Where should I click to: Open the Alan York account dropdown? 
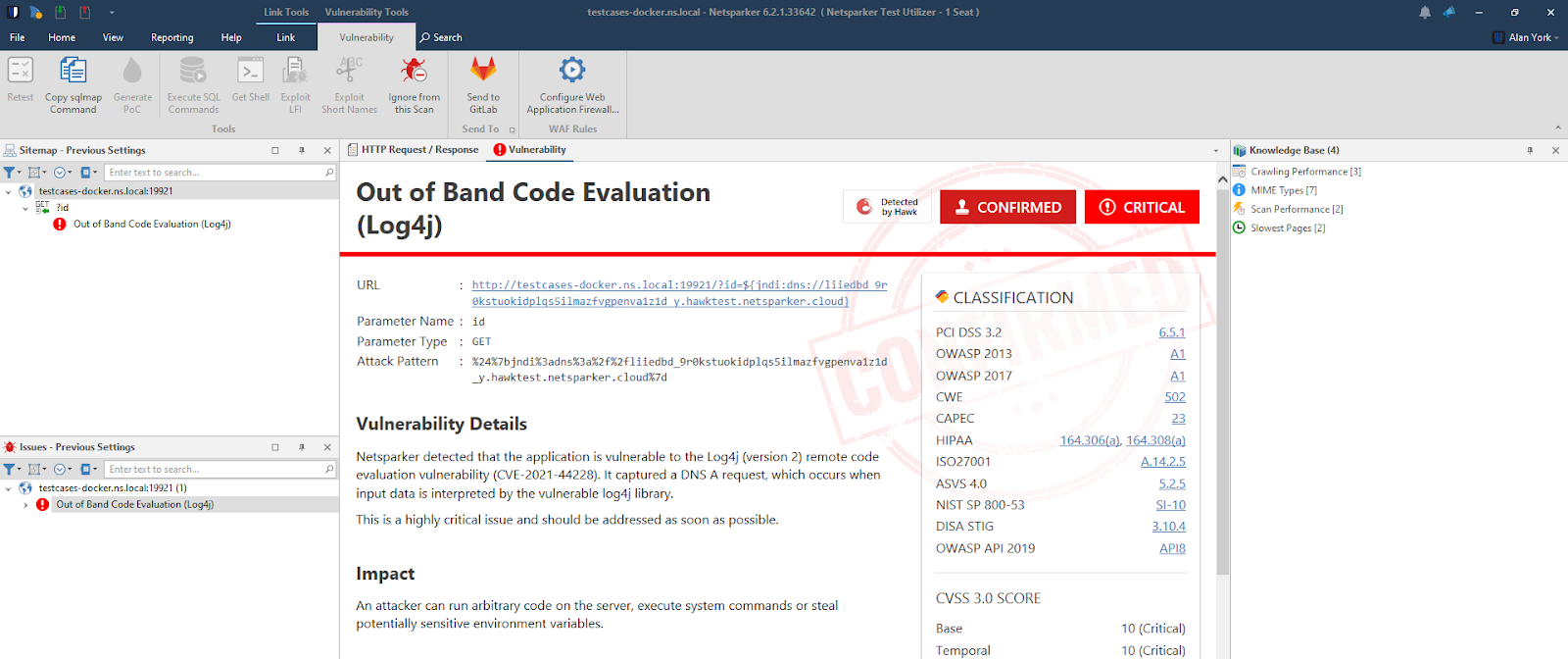coord(1526,37)
